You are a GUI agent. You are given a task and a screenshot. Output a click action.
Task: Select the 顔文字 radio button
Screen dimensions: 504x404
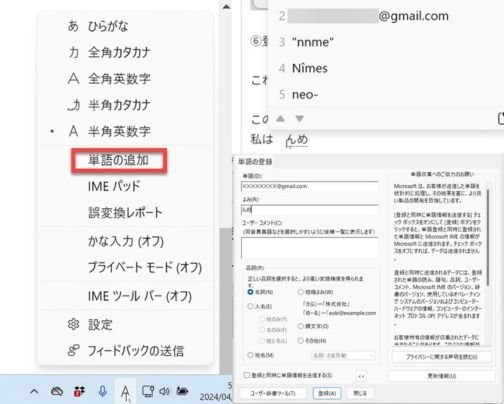coord(301,326)
